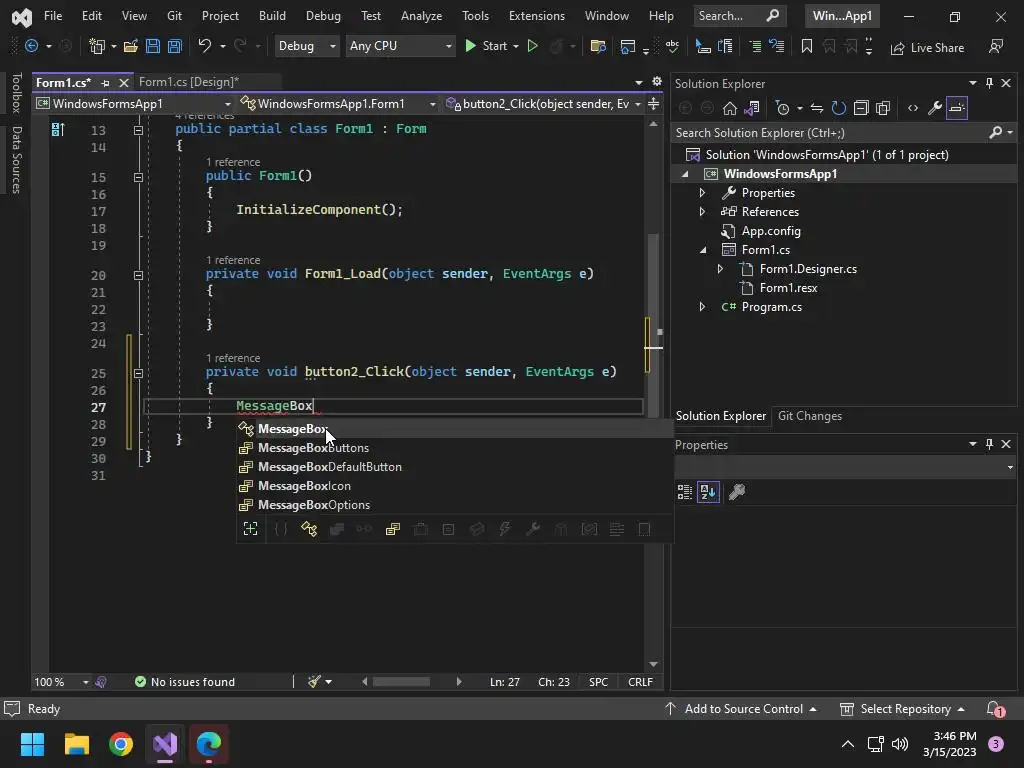Toggle Sync with Active Document in Solution Explorer
This screenshot has height=768, width=1024.
[816, 108]
